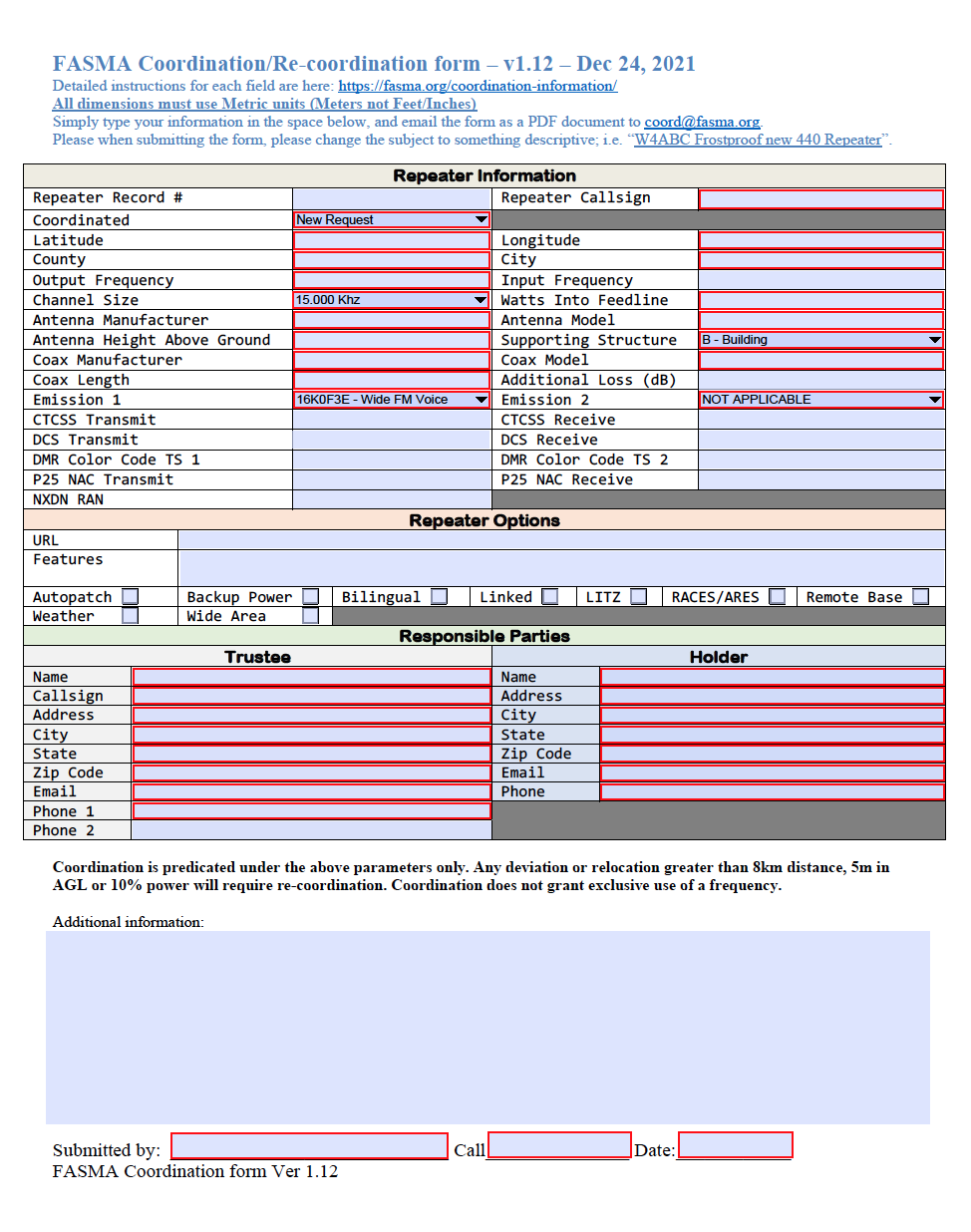The height and width of the screenshot is (1232, 971).
Task: Toggle the Weather checkbox
Action: click(x=130, y=615)
